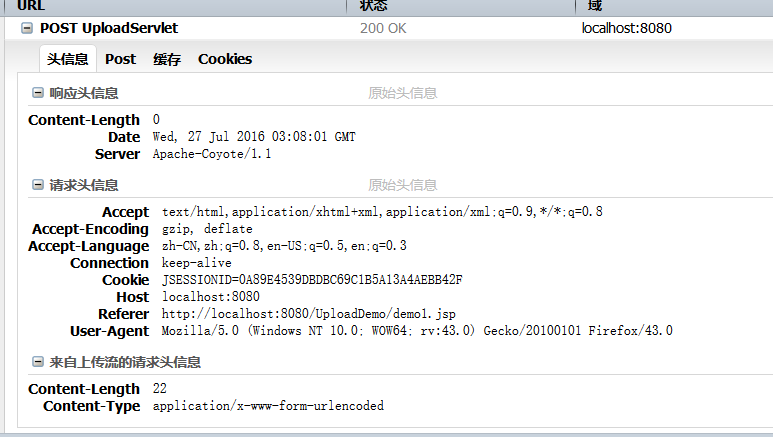
Task: Click the 状态 column header
Action: coord(373,6)
